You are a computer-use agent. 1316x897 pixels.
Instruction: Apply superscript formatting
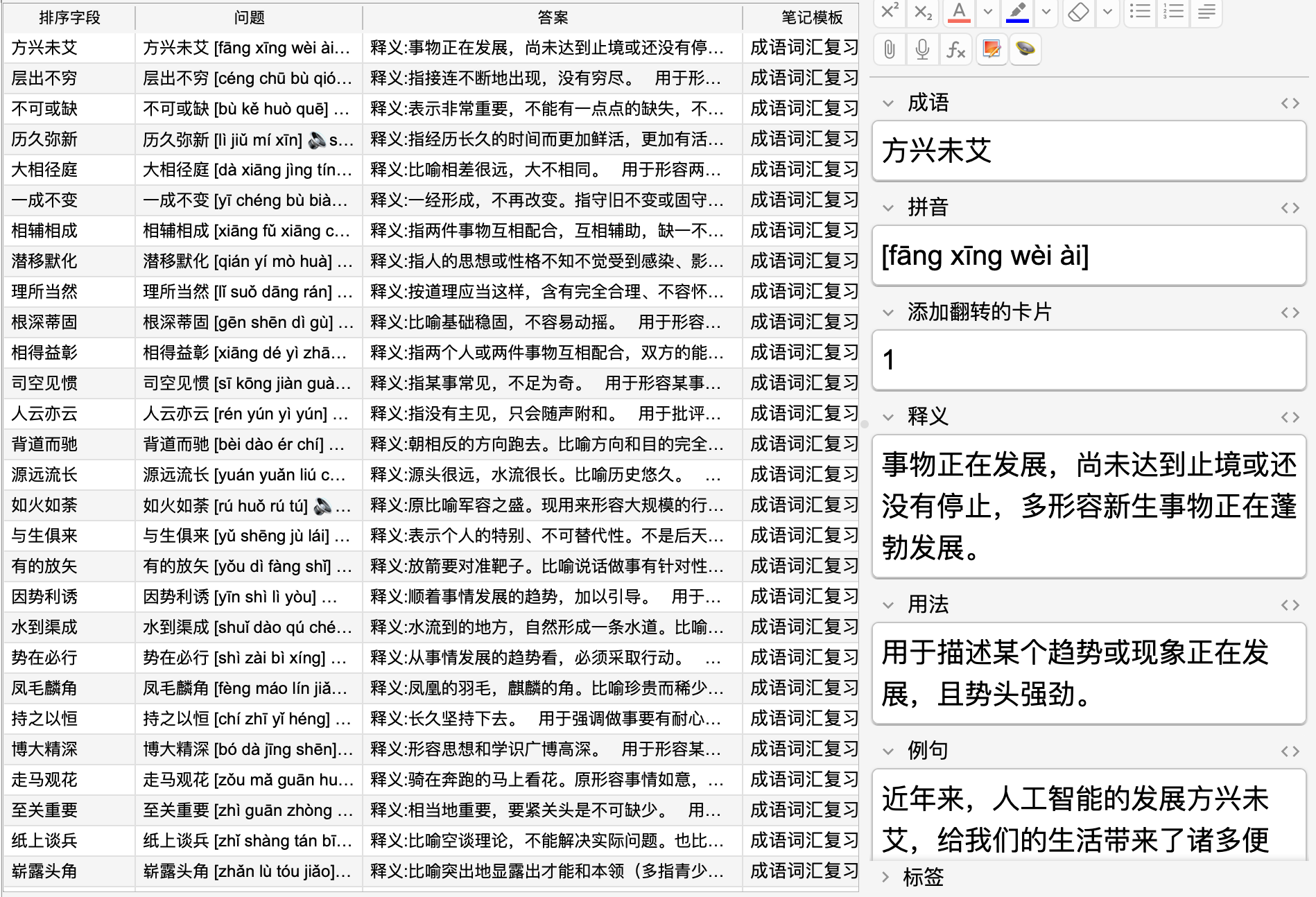tap(890, 12)
